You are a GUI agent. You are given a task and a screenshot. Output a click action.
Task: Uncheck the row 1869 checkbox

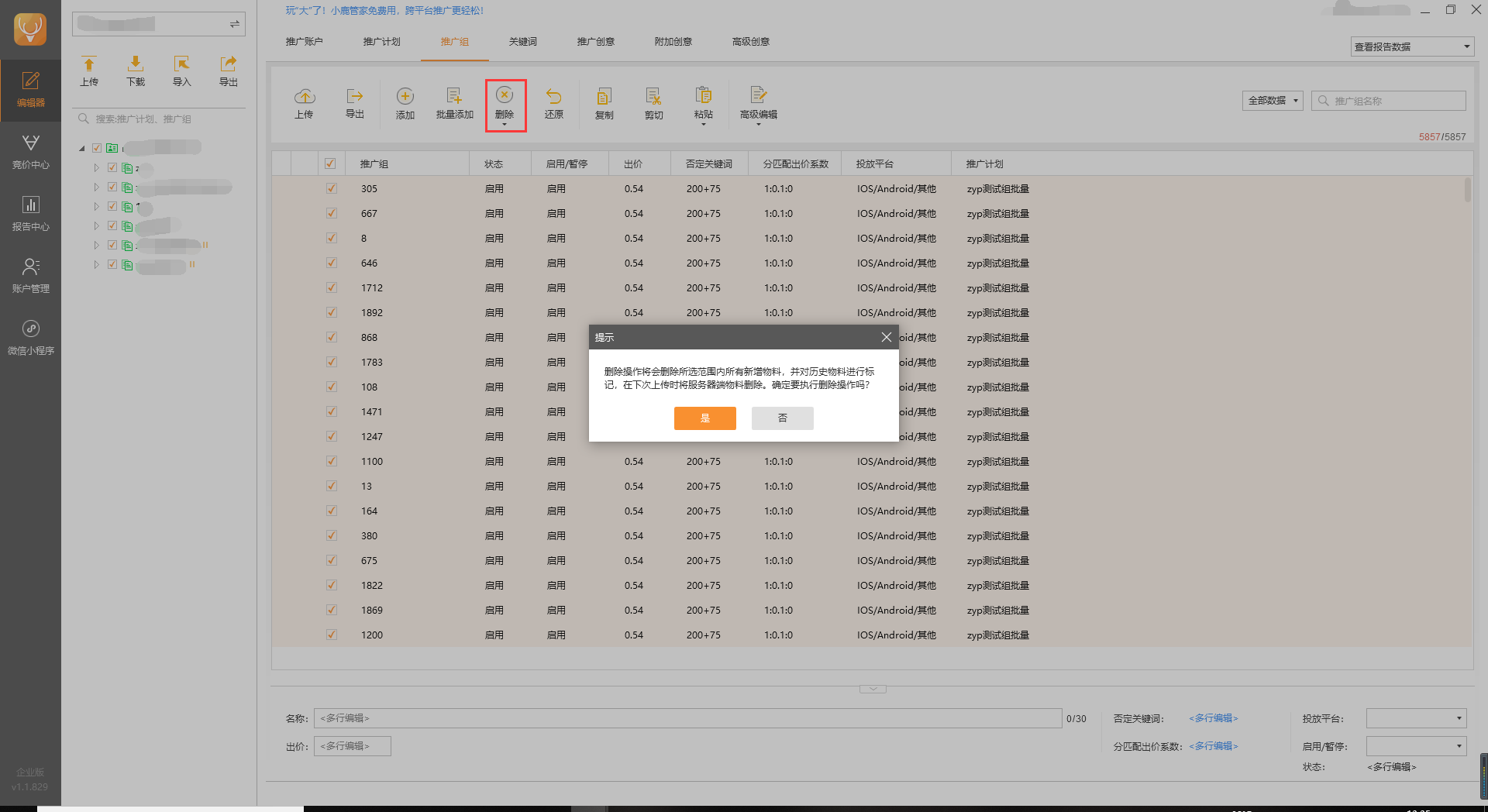(332, 610)
